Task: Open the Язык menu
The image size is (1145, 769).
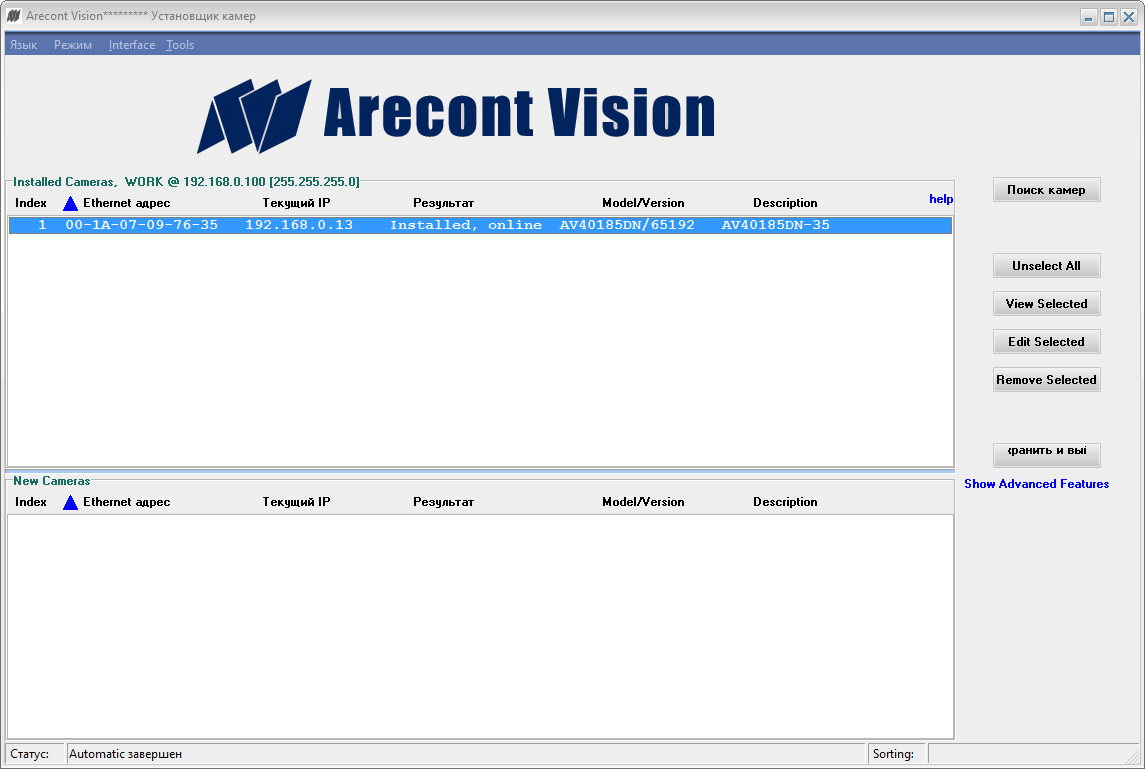Action: click(23, 45)
